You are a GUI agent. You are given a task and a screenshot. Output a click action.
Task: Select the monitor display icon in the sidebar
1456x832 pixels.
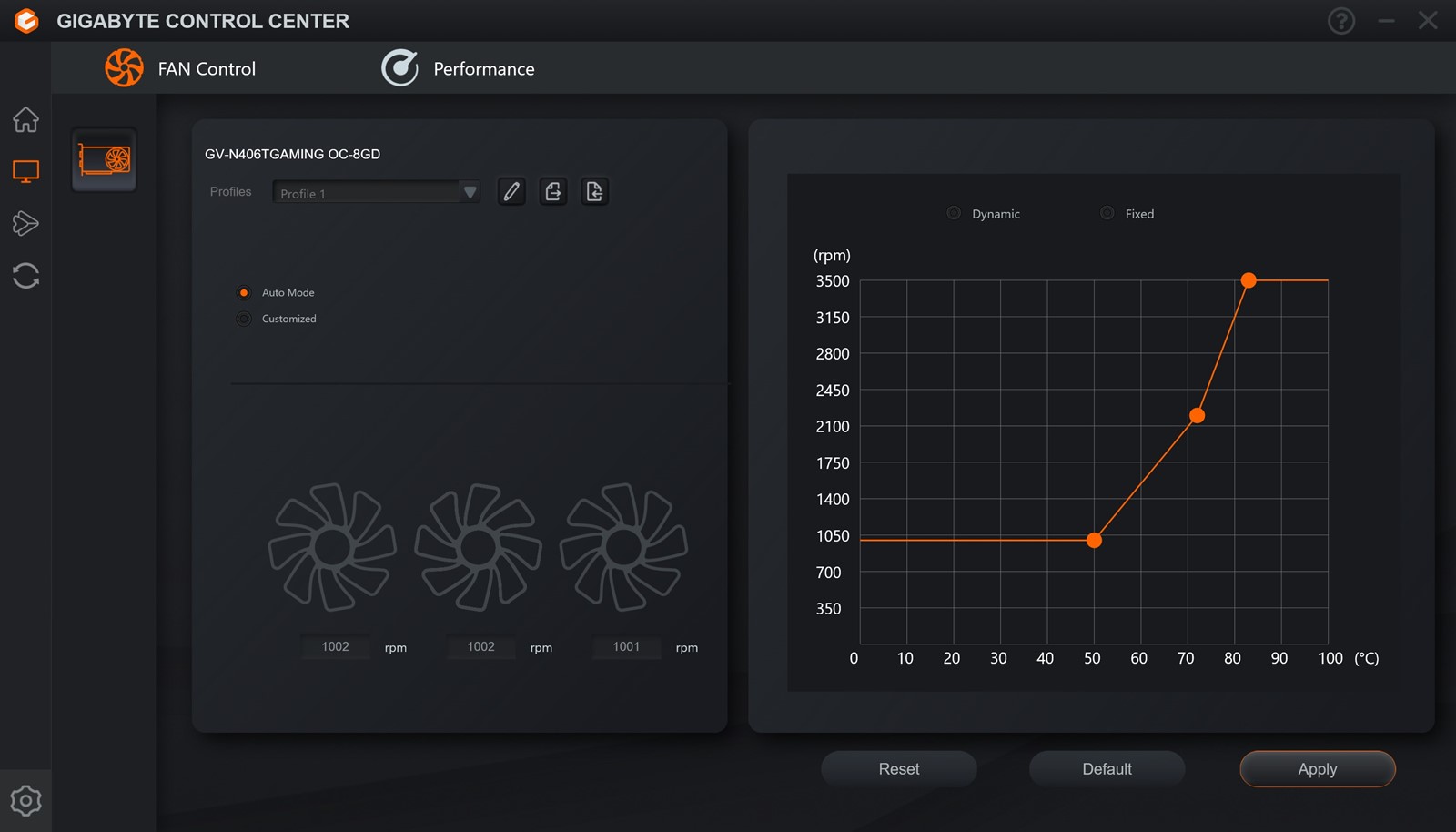25,171
